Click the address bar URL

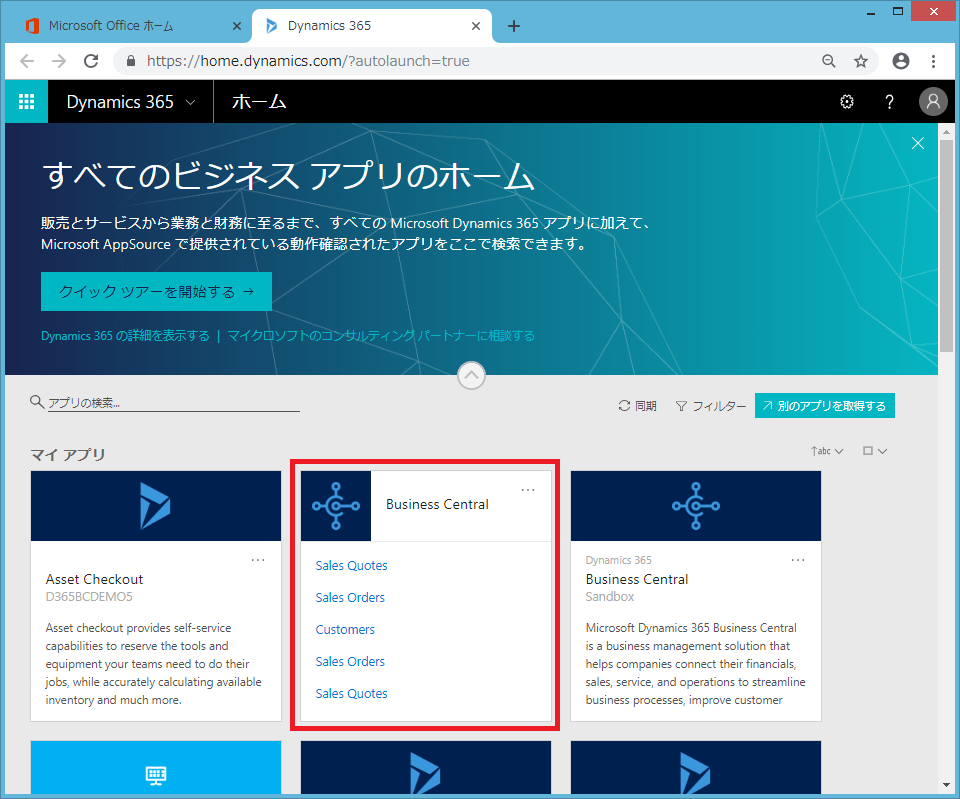308,61
